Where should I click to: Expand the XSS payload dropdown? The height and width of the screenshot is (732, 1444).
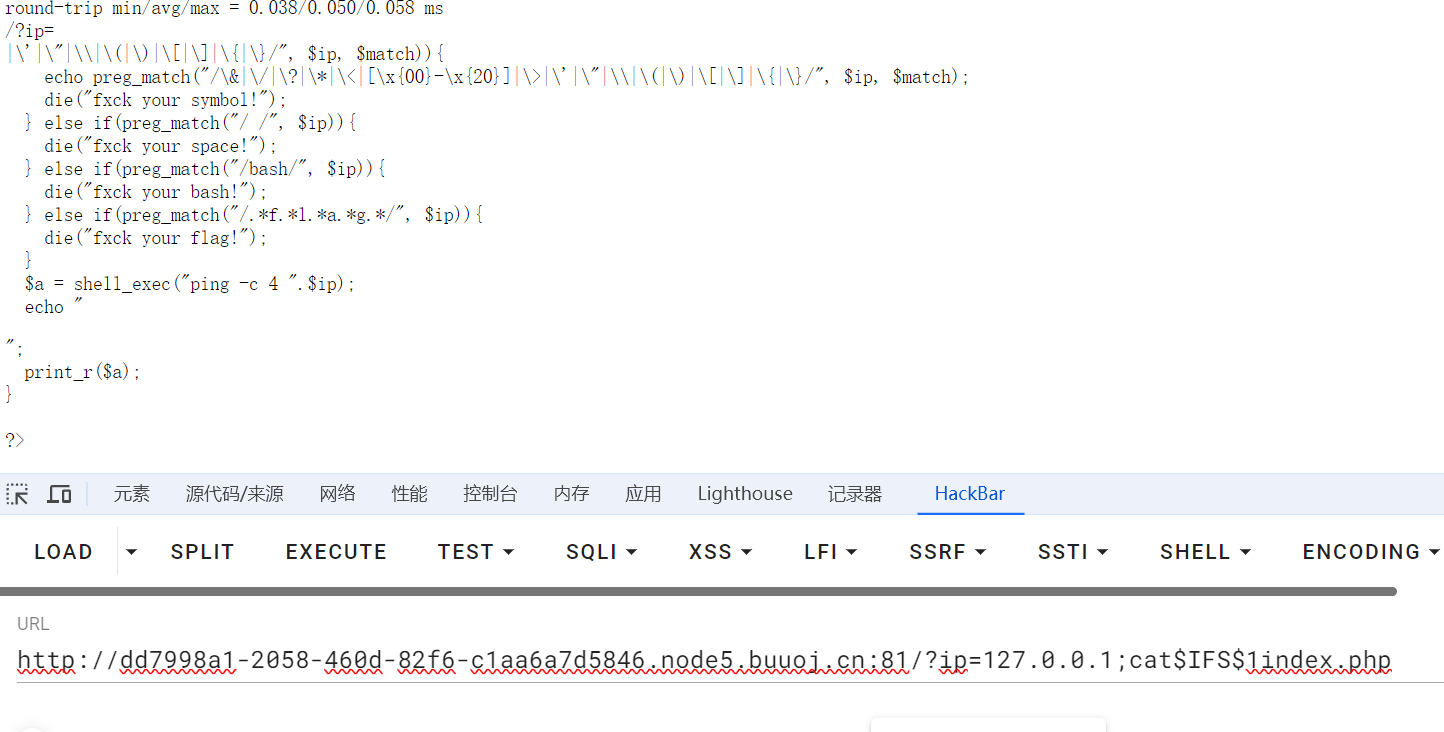pyautogui.click(x=720, y=552)
